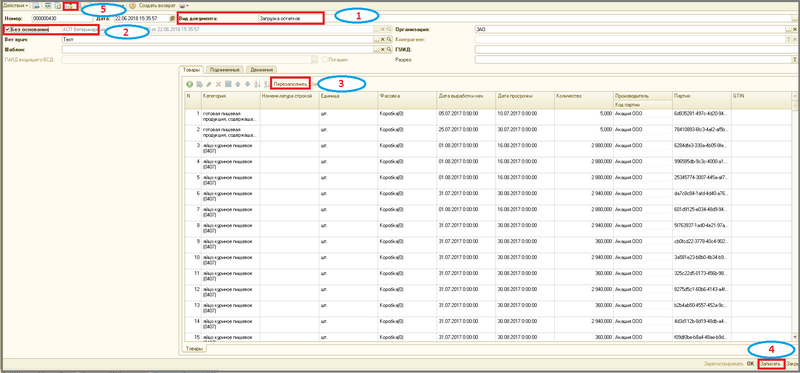Clear the Организация field with X
800x373 pixels.
point(795,29)
